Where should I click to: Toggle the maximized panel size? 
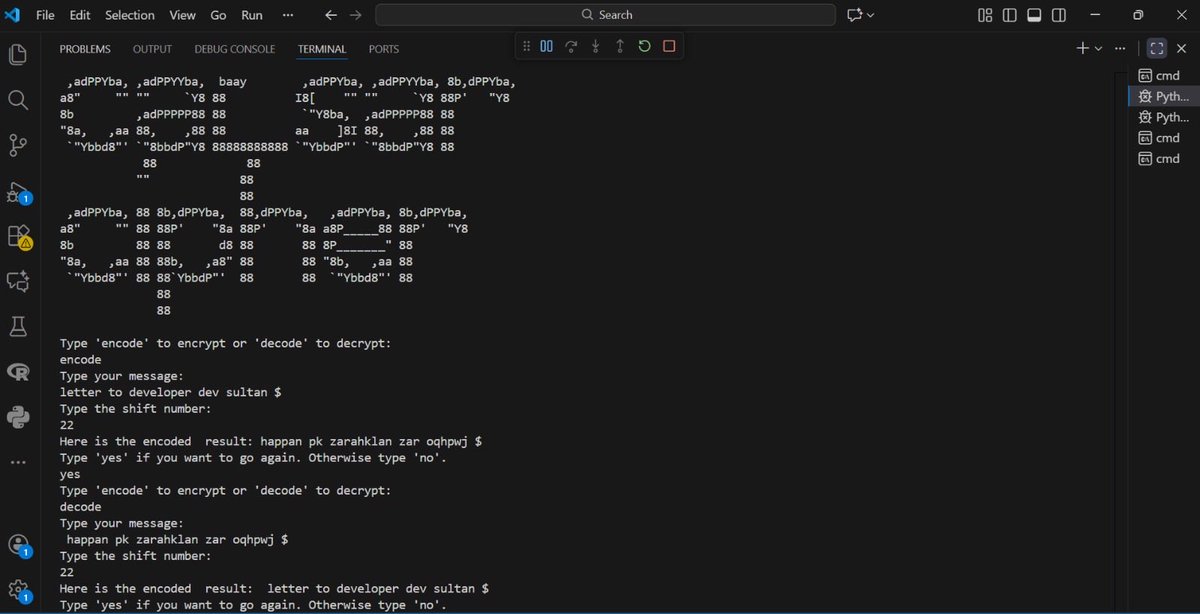coord(1157,48)
